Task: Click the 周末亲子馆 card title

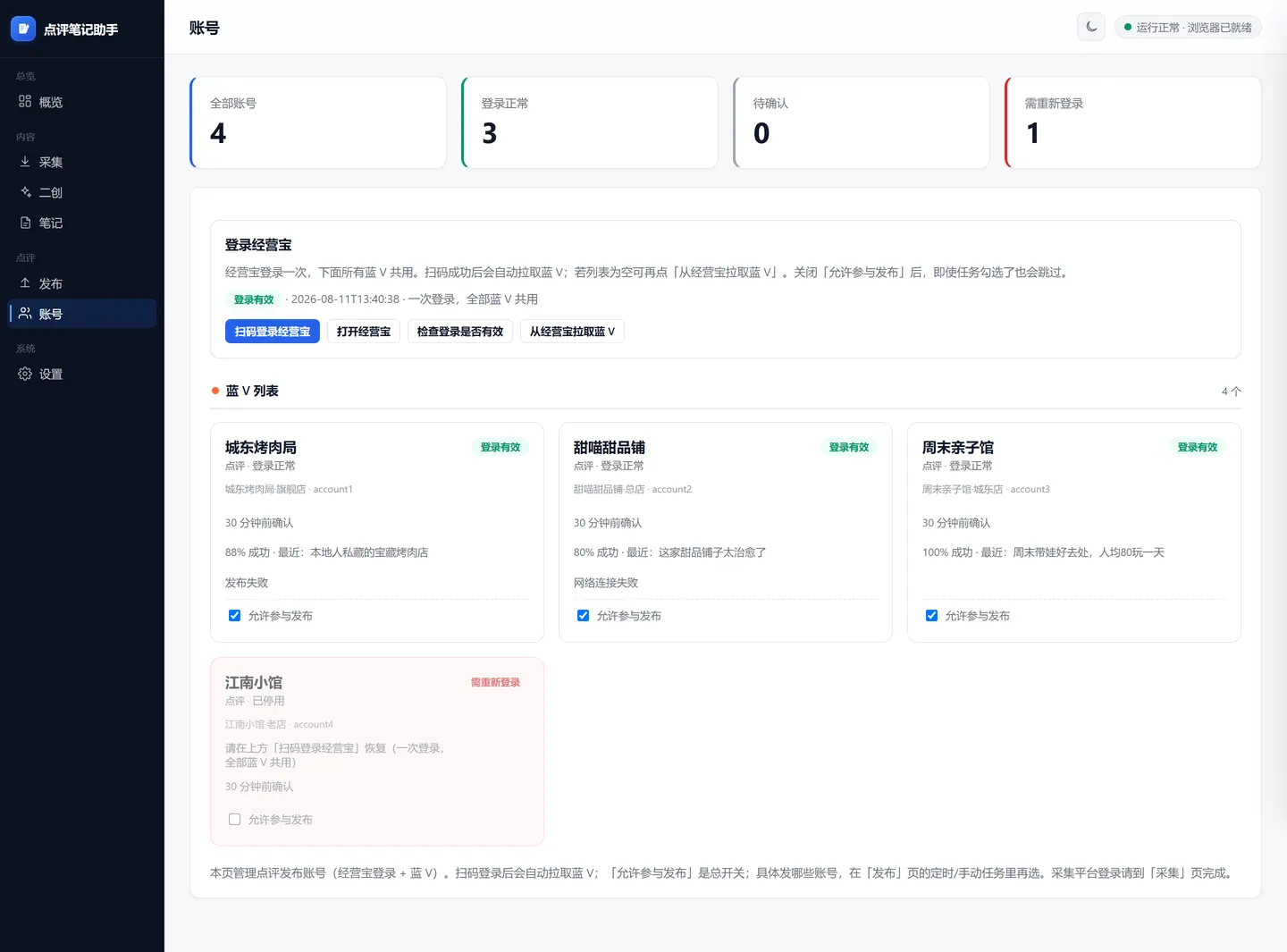Action: (x=958, y=447)
